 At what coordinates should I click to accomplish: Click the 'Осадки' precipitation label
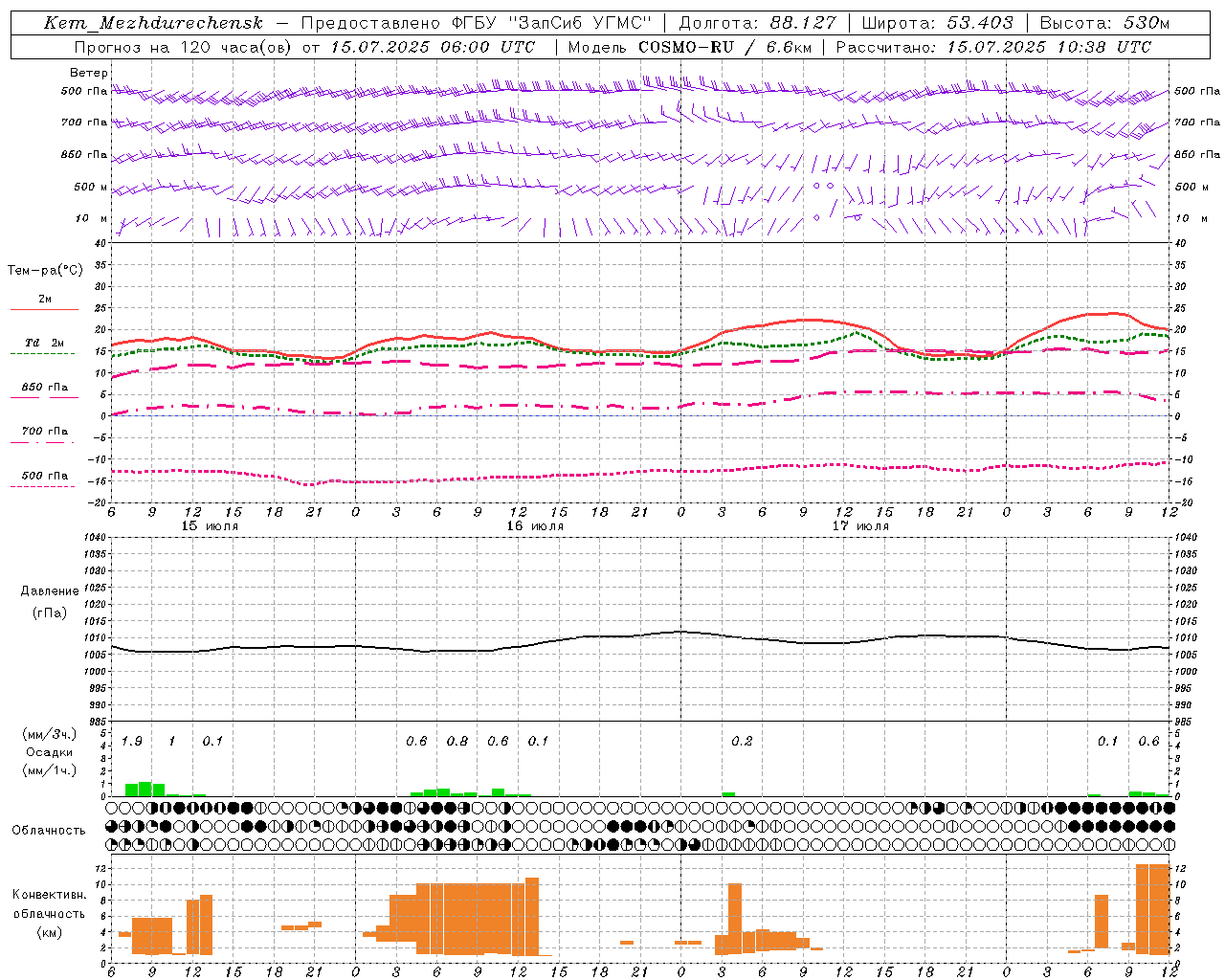coord(50,752)
